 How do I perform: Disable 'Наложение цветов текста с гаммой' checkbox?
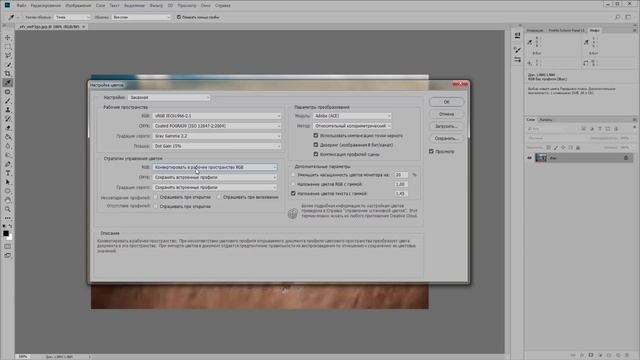[x=293, y=193]
